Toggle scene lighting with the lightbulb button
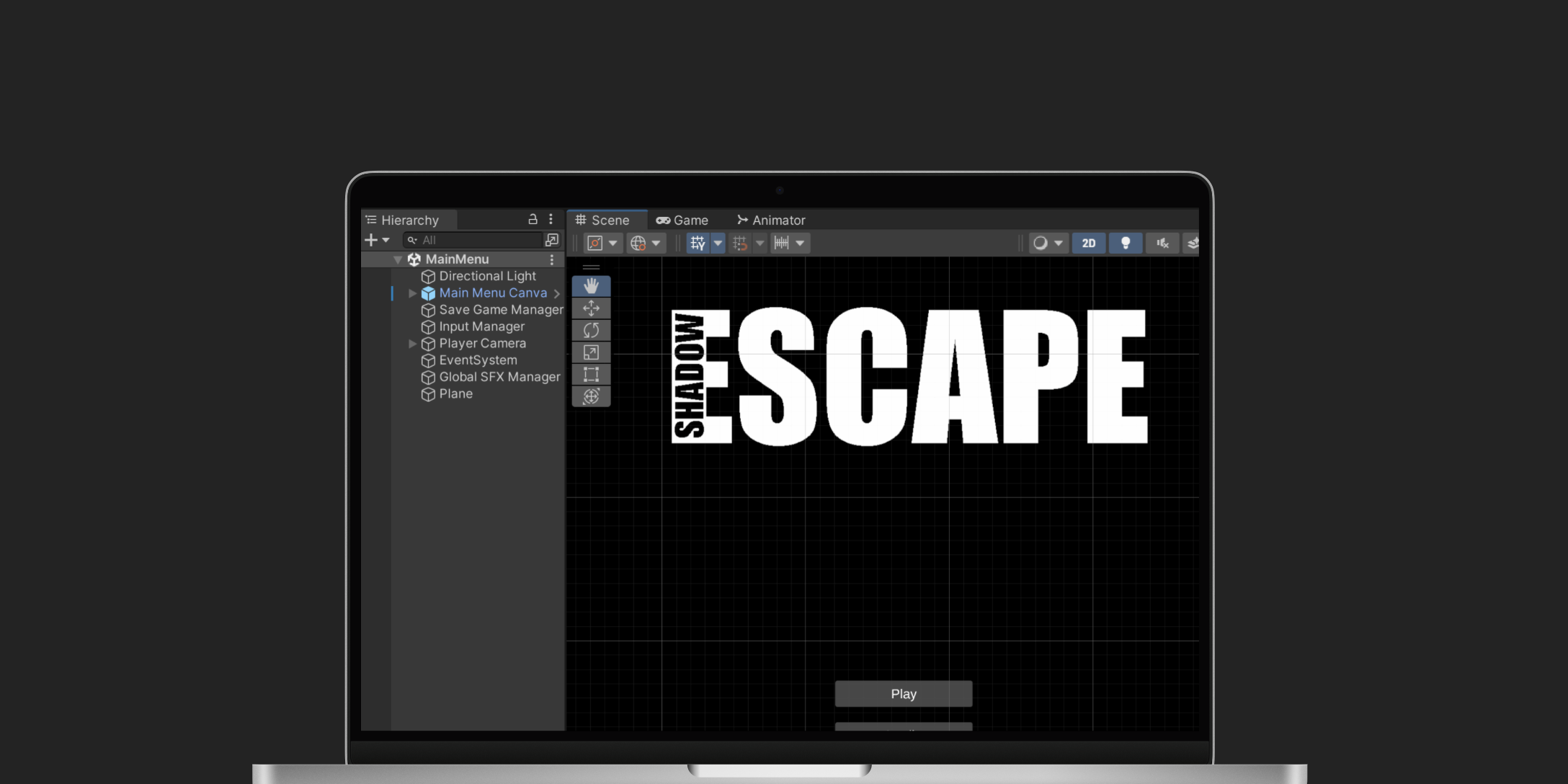 click(x=1126, y=244)
